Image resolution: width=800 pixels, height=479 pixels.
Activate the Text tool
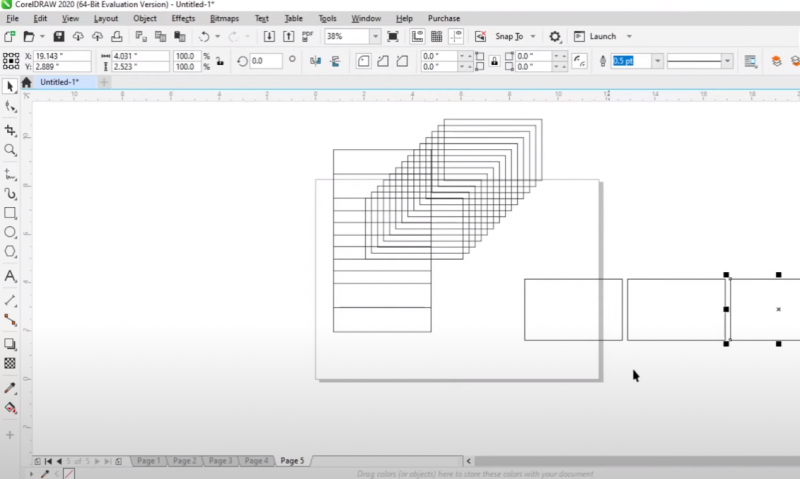10,275
